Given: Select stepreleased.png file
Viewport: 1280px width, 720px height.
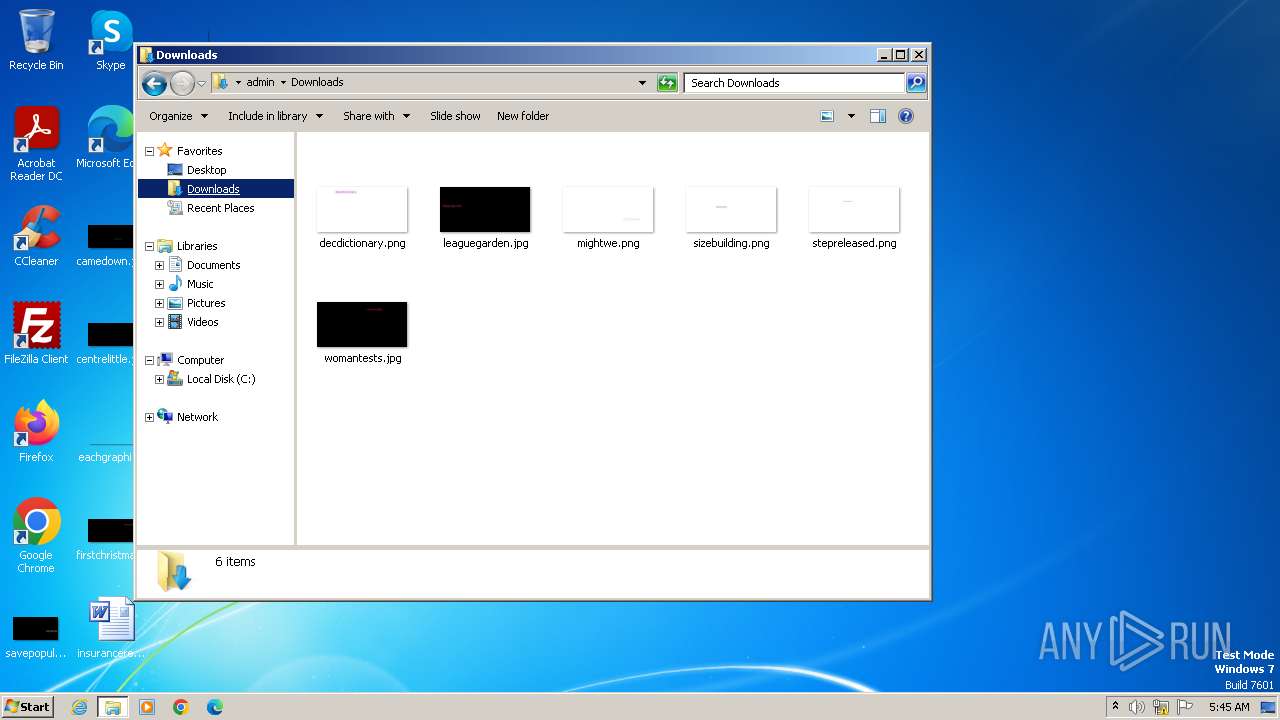Looking at the screenshot, I should point(854,218).
